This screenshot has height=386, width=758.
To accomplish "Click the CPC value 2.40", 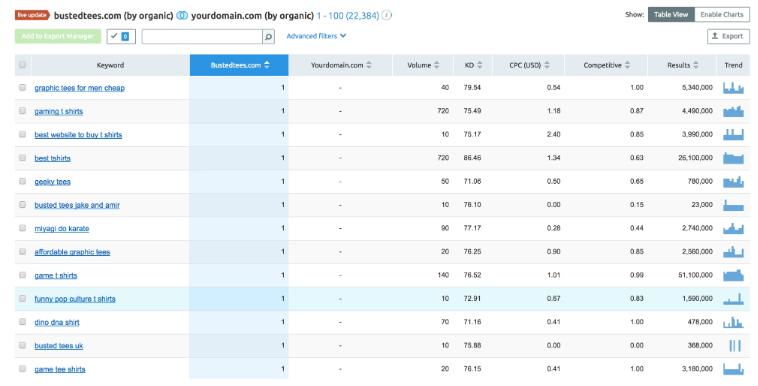I will [554, 134].
